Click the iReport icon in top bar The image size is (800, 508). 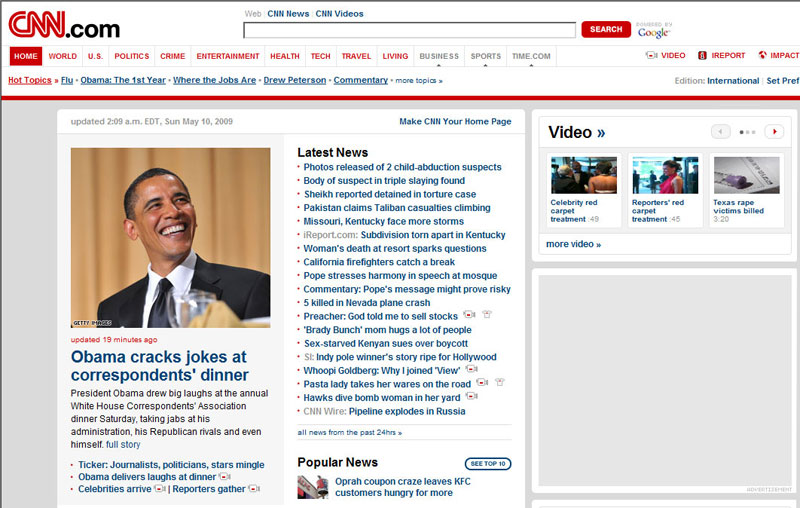[x=702, y=56]
